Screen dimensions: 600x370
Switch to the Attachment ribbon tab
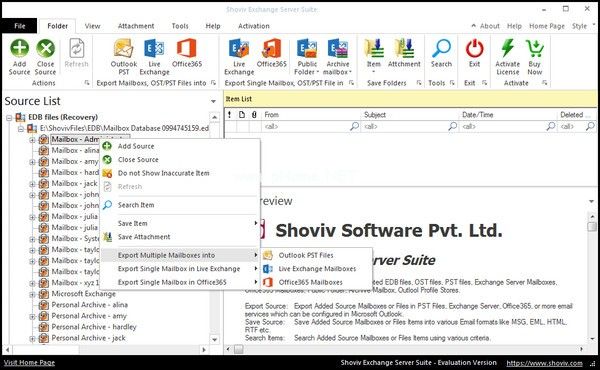[x=136, y=26]
